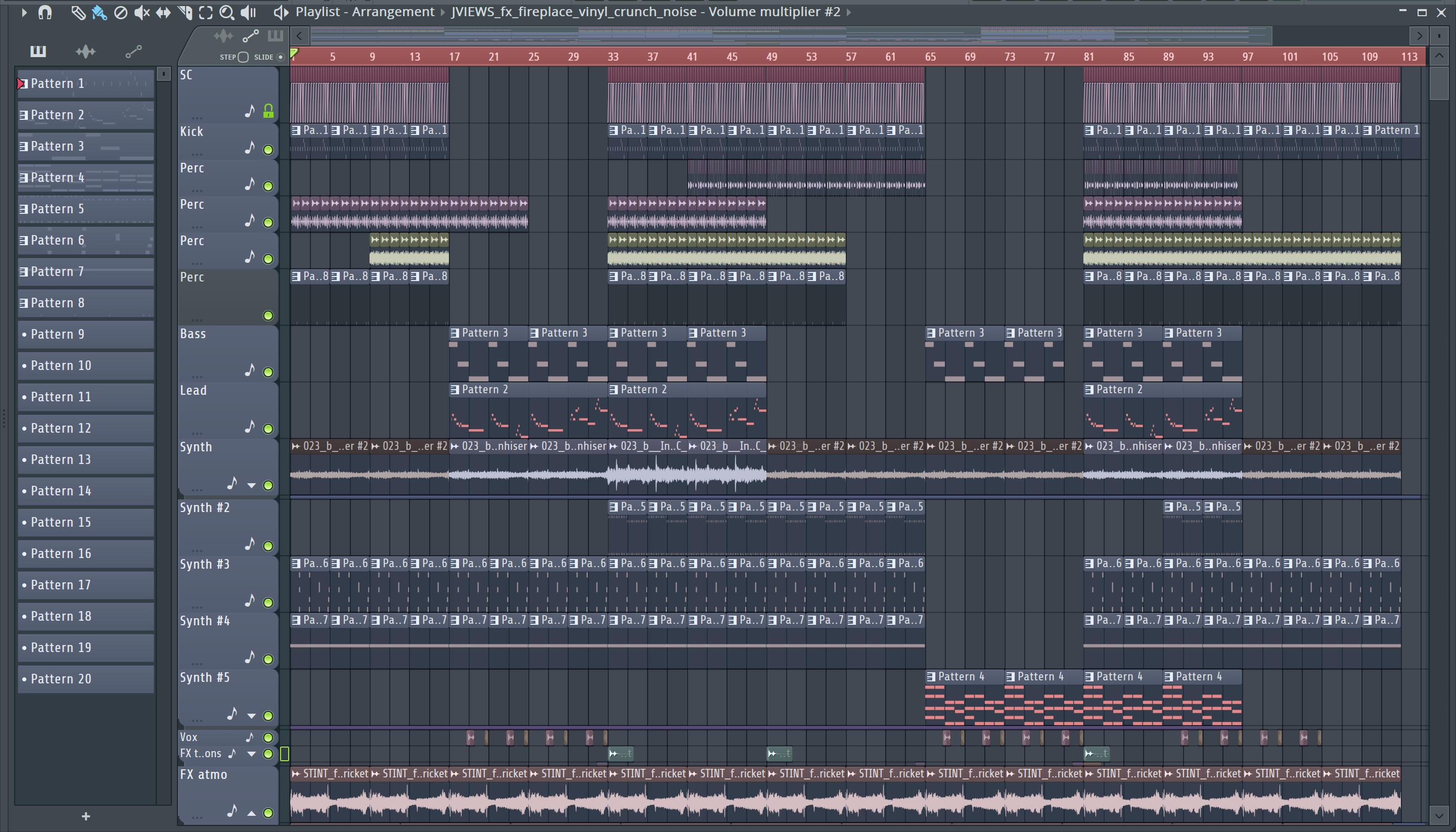Mute the Synth #2 track LED
The height and width of the screenshot is (832, 1456).
coord(268,546)
